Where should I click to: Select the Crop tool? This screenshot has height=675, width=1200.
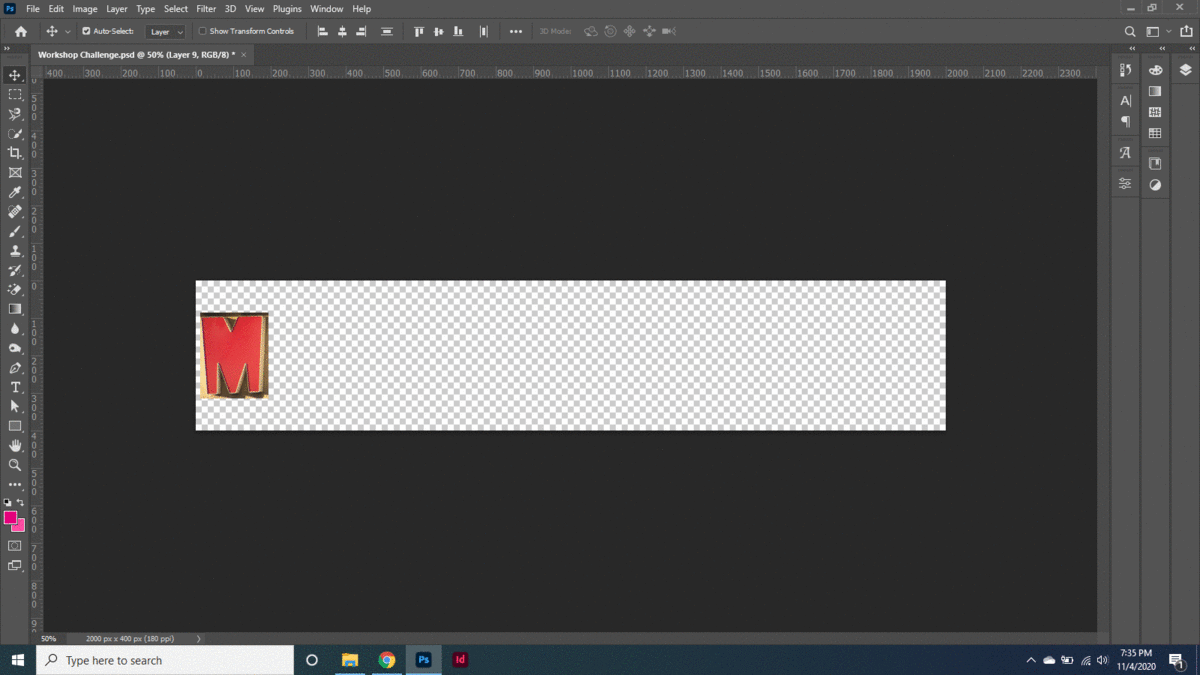click(15, 153)
